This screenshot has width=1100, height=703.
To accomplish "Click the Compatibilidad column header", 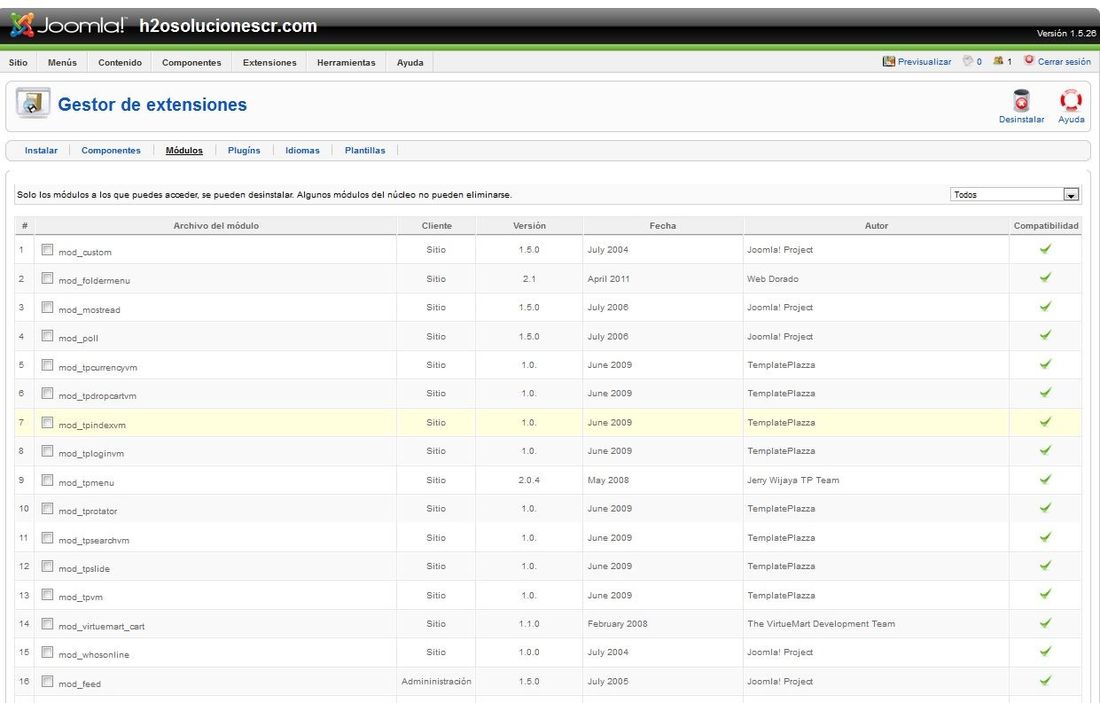I will [x=1045, y=225].
